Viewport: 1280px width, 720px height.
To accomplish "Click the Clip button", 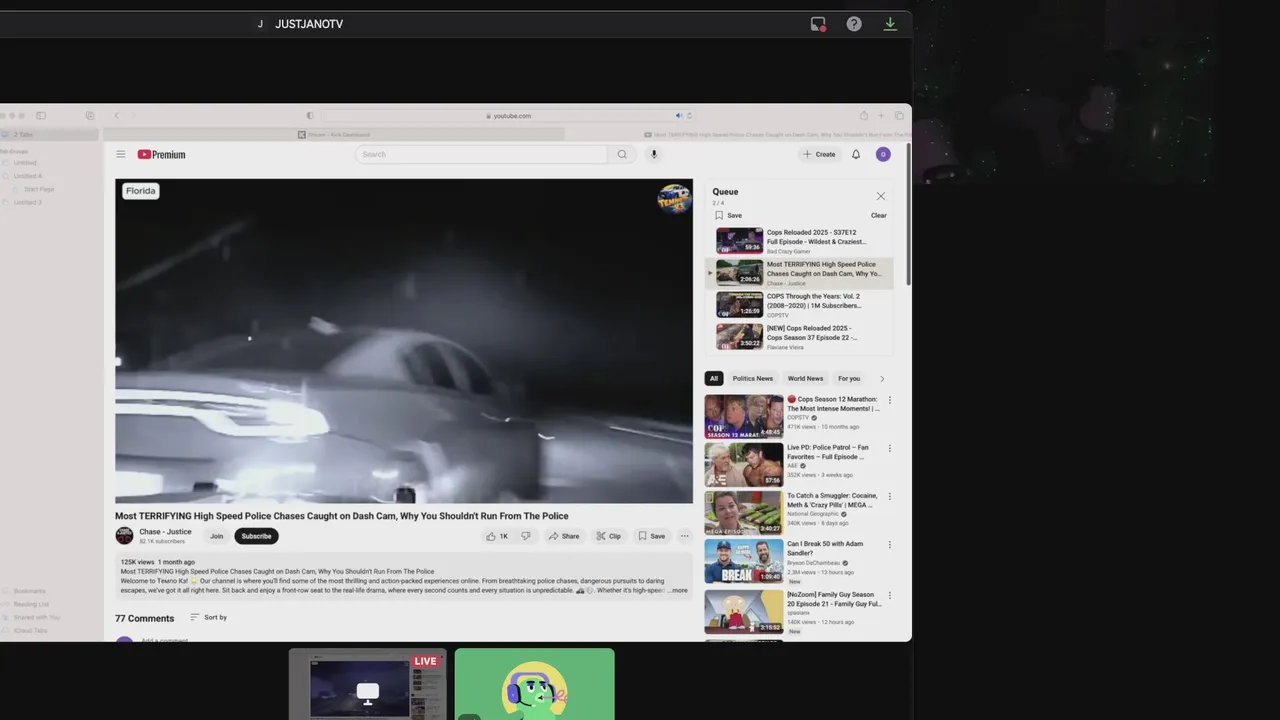I will click(x=608, y=536).
